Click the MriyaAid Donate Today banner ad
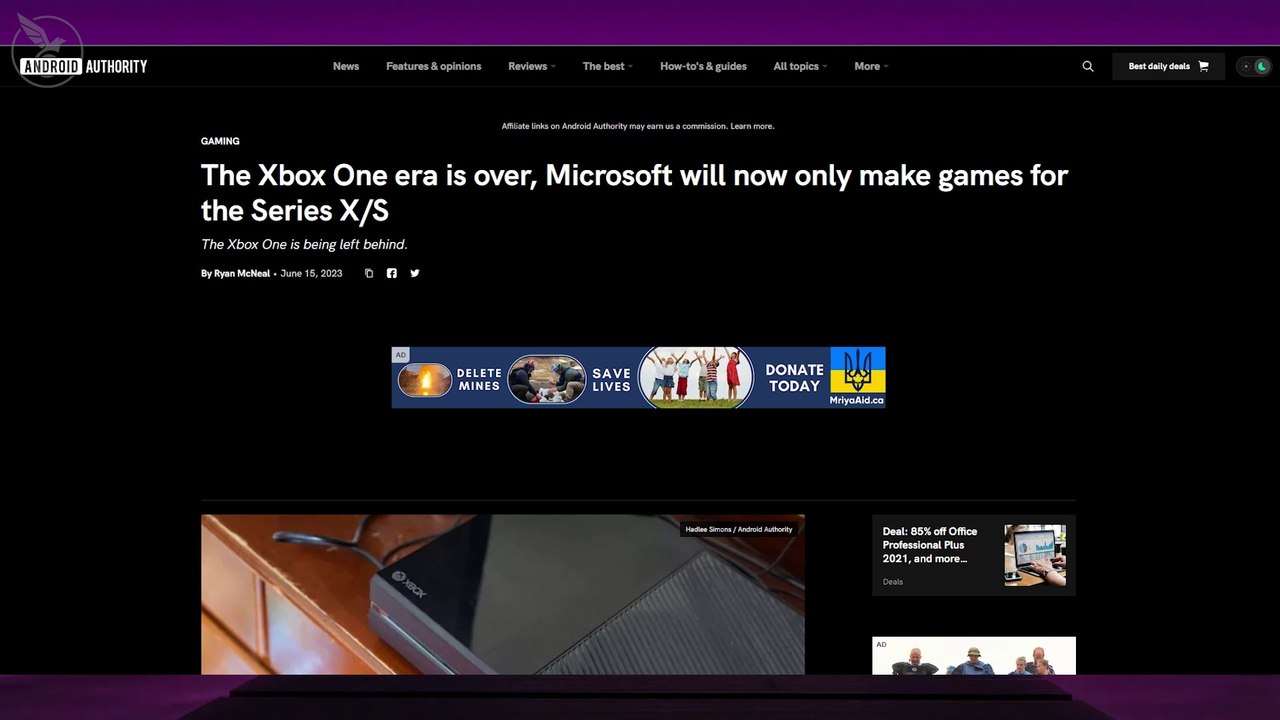The width and height of the screenshot is (1280, 720). (638, 377)
